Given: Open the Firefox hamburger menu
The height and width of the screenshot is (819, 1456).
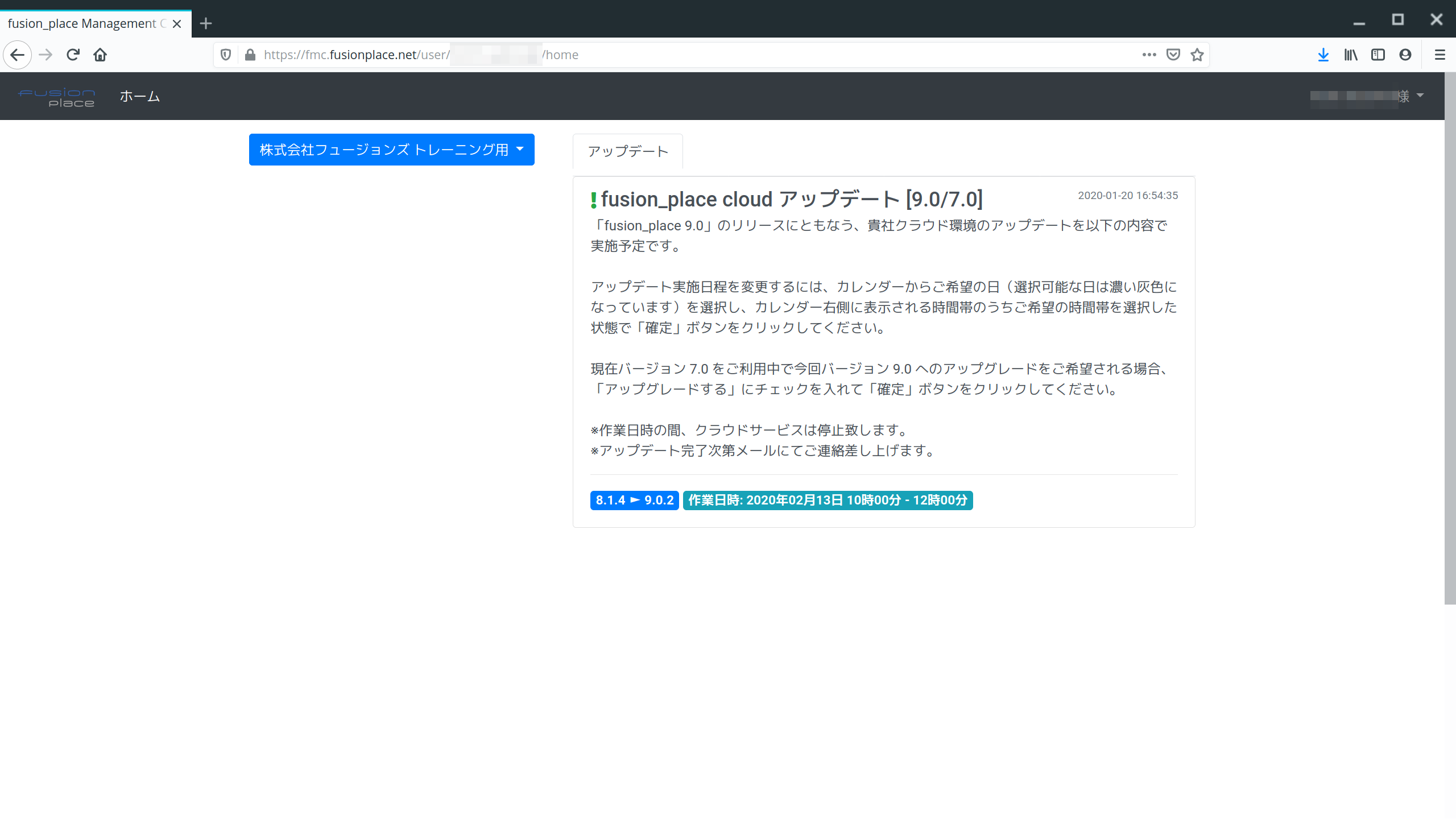Looking at the screenshot, I should (1440, 55).
